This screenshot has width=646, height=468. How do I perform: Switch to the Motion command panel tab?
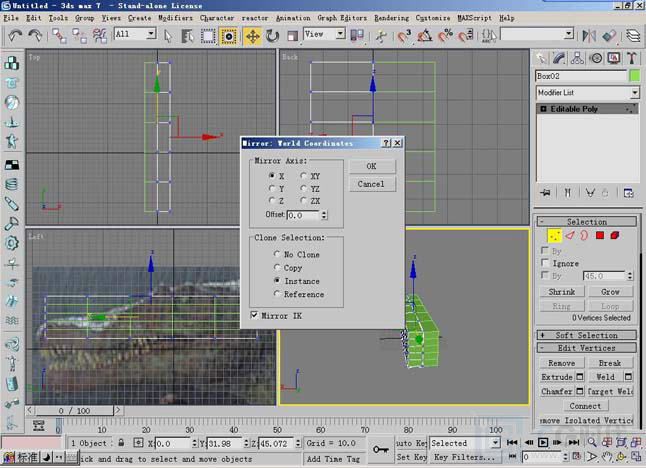[596, 58]
